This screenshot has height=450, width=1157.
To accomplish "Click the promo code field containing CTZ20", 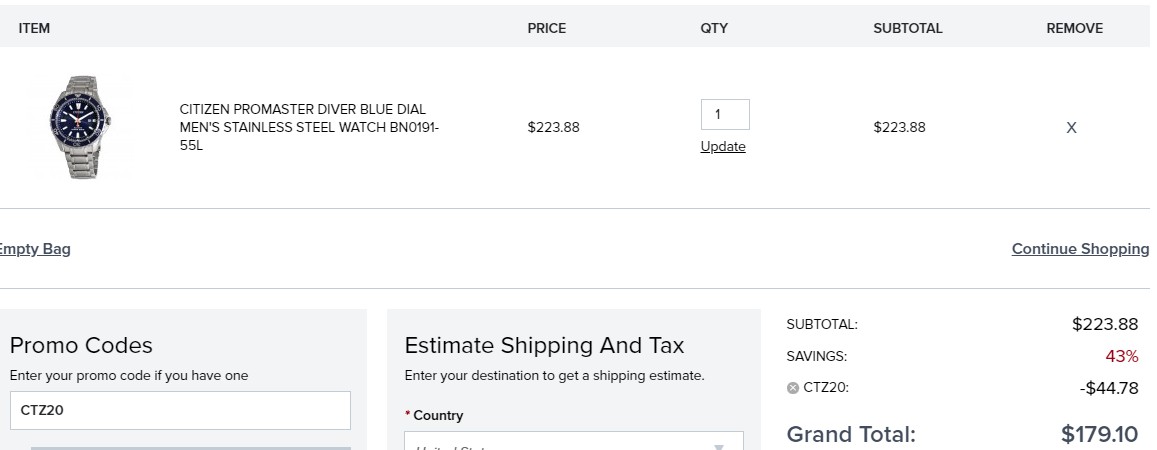I will point(180,410).
